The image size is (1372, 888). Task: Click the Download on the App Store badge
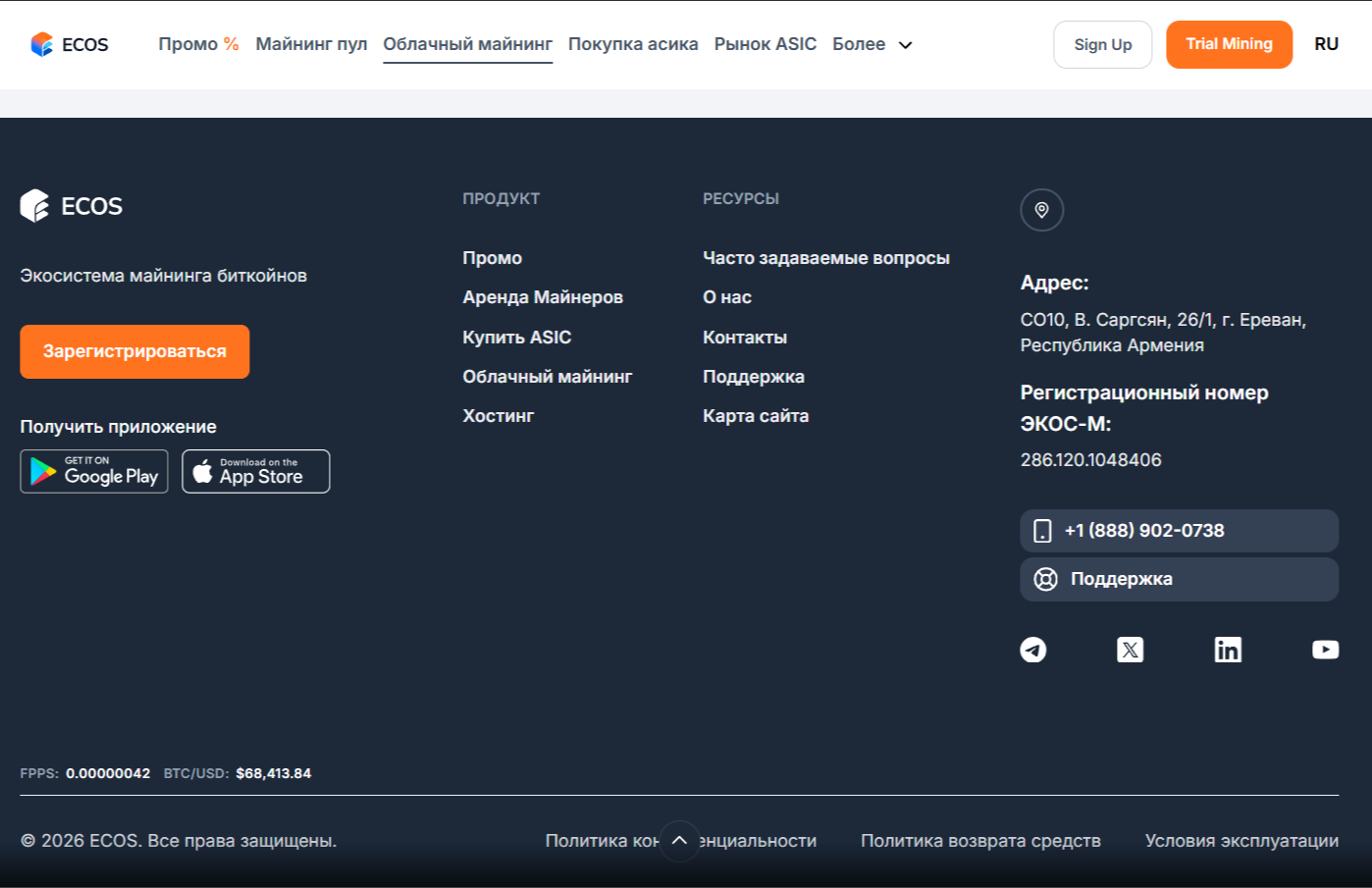point(255,471)
